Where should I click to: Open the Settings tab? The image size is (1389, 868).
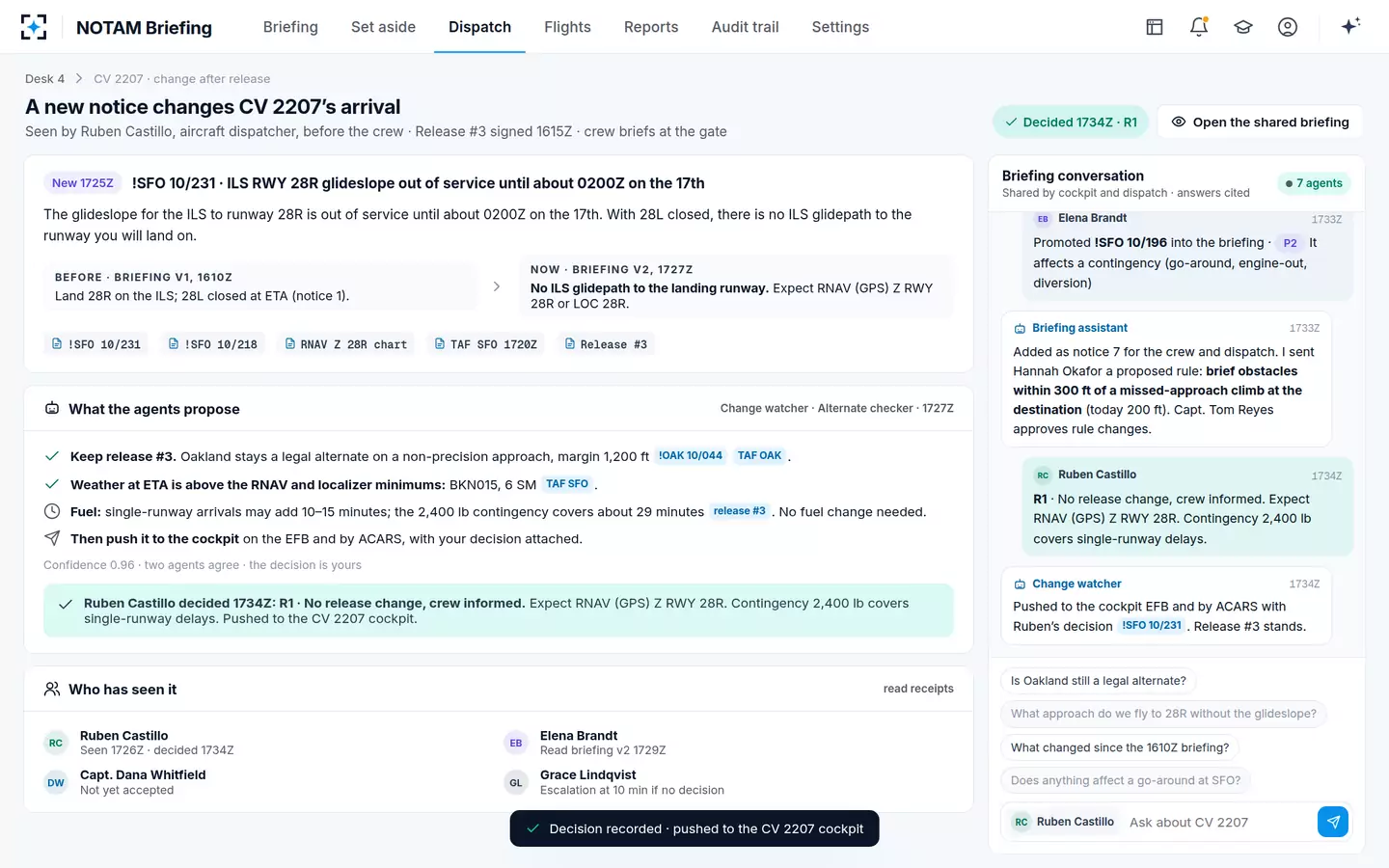coord(840,27)
